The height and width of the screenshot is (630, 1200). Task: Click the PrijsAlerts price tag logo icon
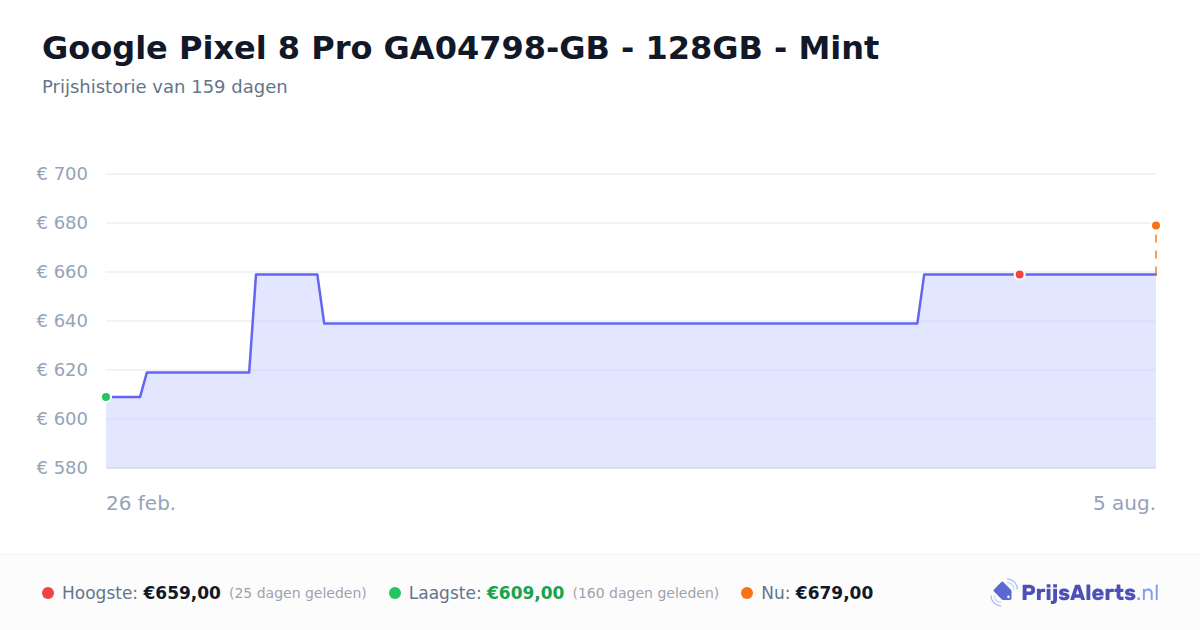pyautogui.click(x=1003, y=593)
